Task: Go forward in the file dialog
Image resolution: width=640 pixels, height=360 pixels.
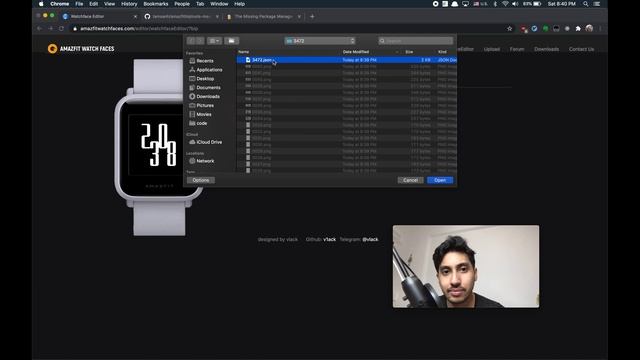Action: click(200, 41)
